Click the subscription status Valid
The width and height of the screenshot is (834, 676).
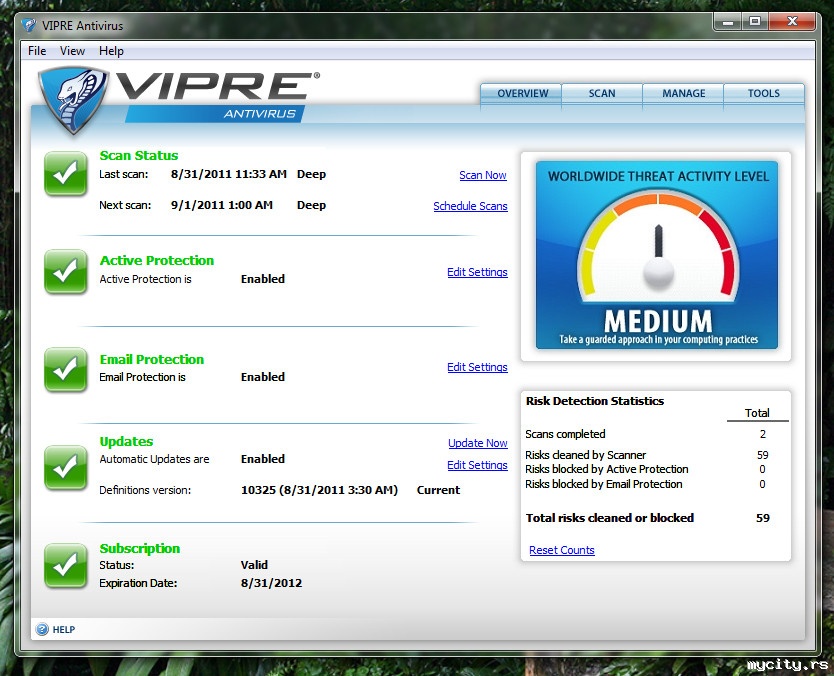254,565
